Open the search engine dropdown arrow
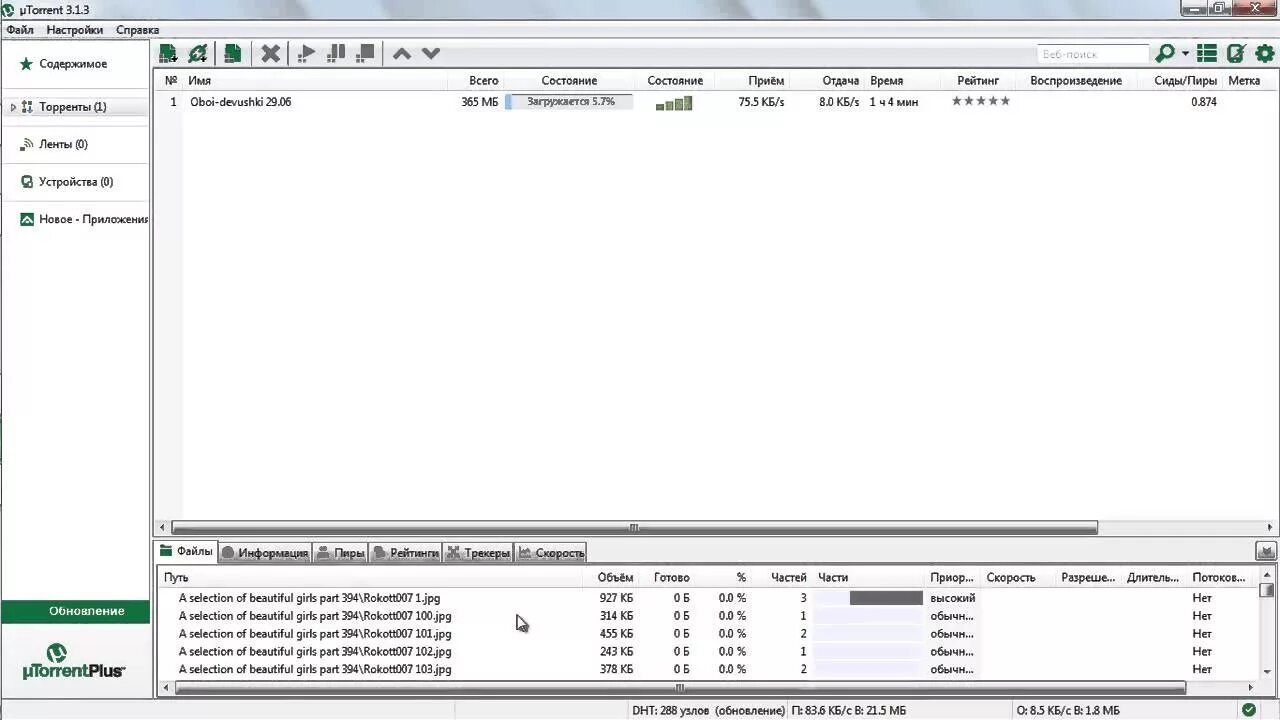 pyautogui.click(x=1186, y=54)
